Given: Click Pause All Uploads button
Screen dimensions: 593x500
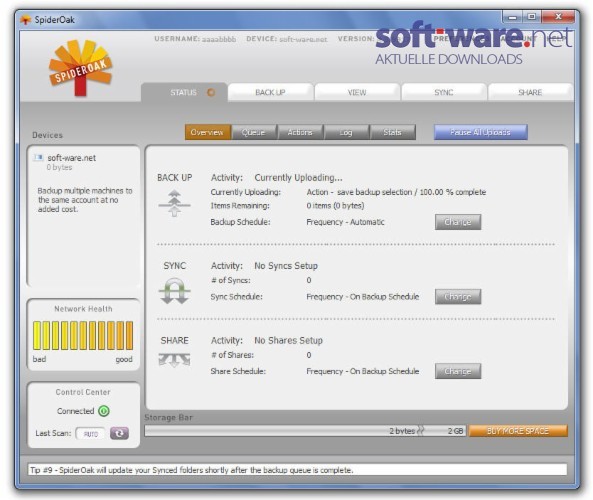Looking at the screenshot, I should coord(480,132).
